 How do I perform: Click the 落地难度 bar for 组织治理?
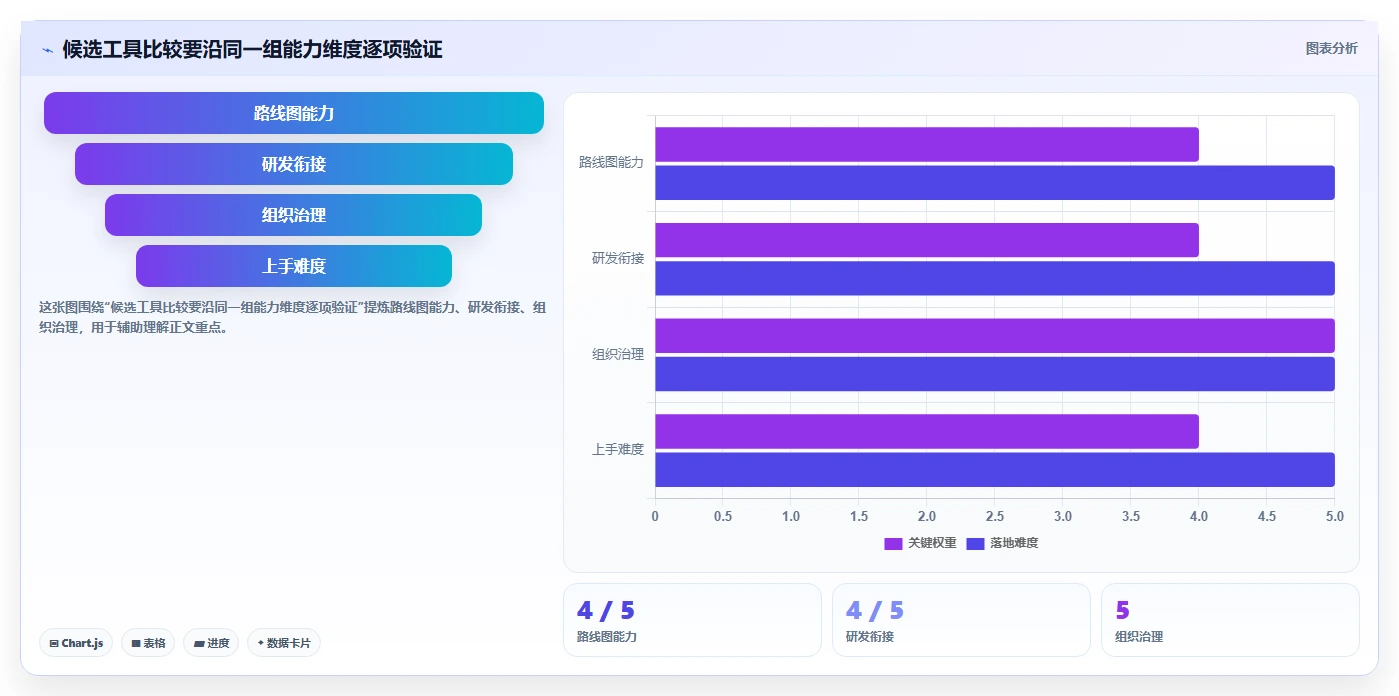pos(995,374)
